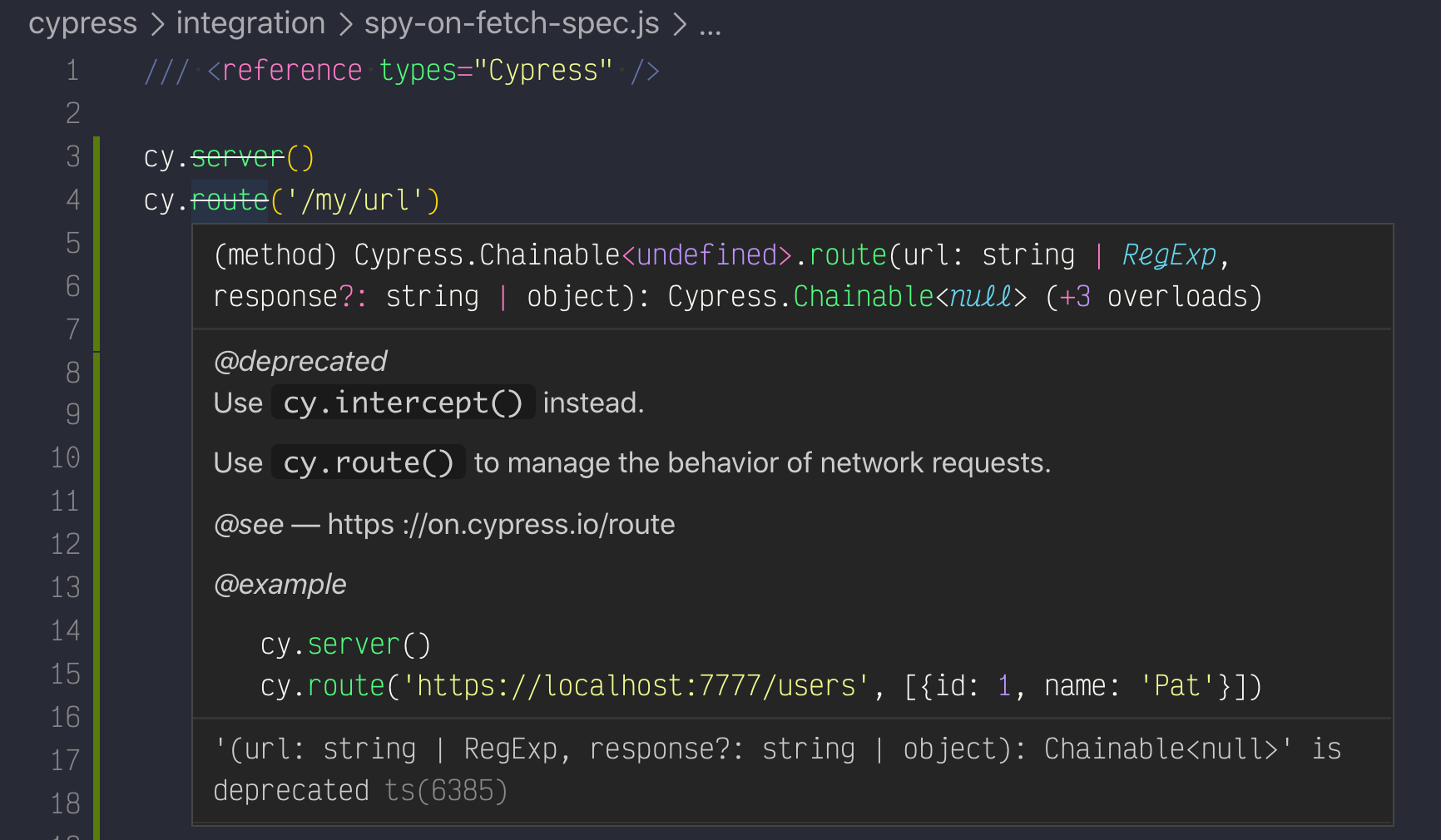
Task: Click the 'Pat' name string in example
Action: point(1176,685)
